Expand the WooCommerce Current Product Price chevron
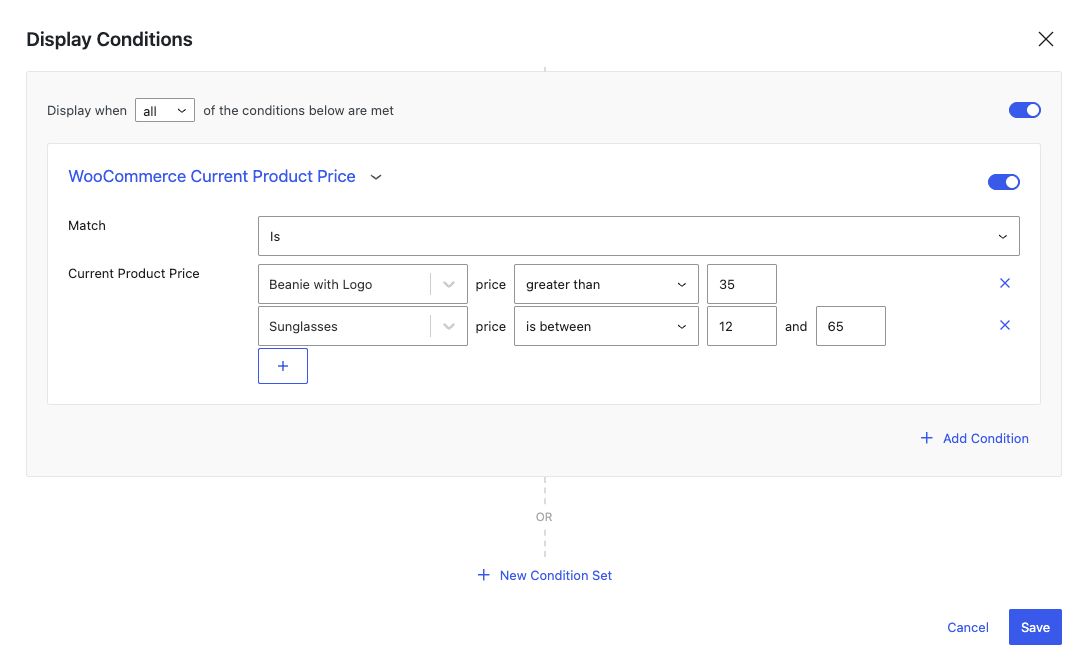Viewport: 1088px width, 672px height. [376, 177]
